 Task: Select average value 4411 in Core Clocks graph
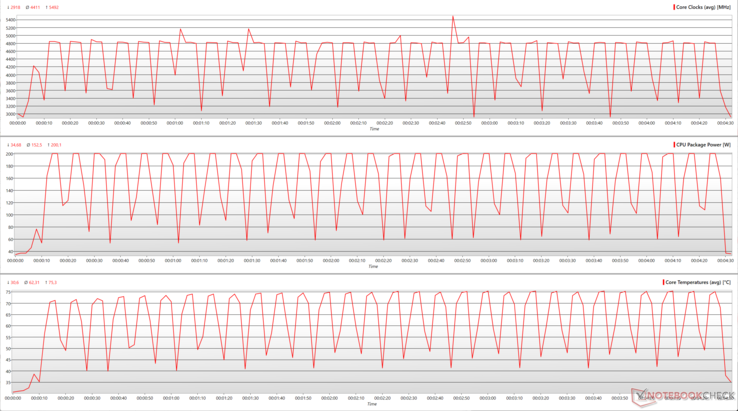(33, 8)
